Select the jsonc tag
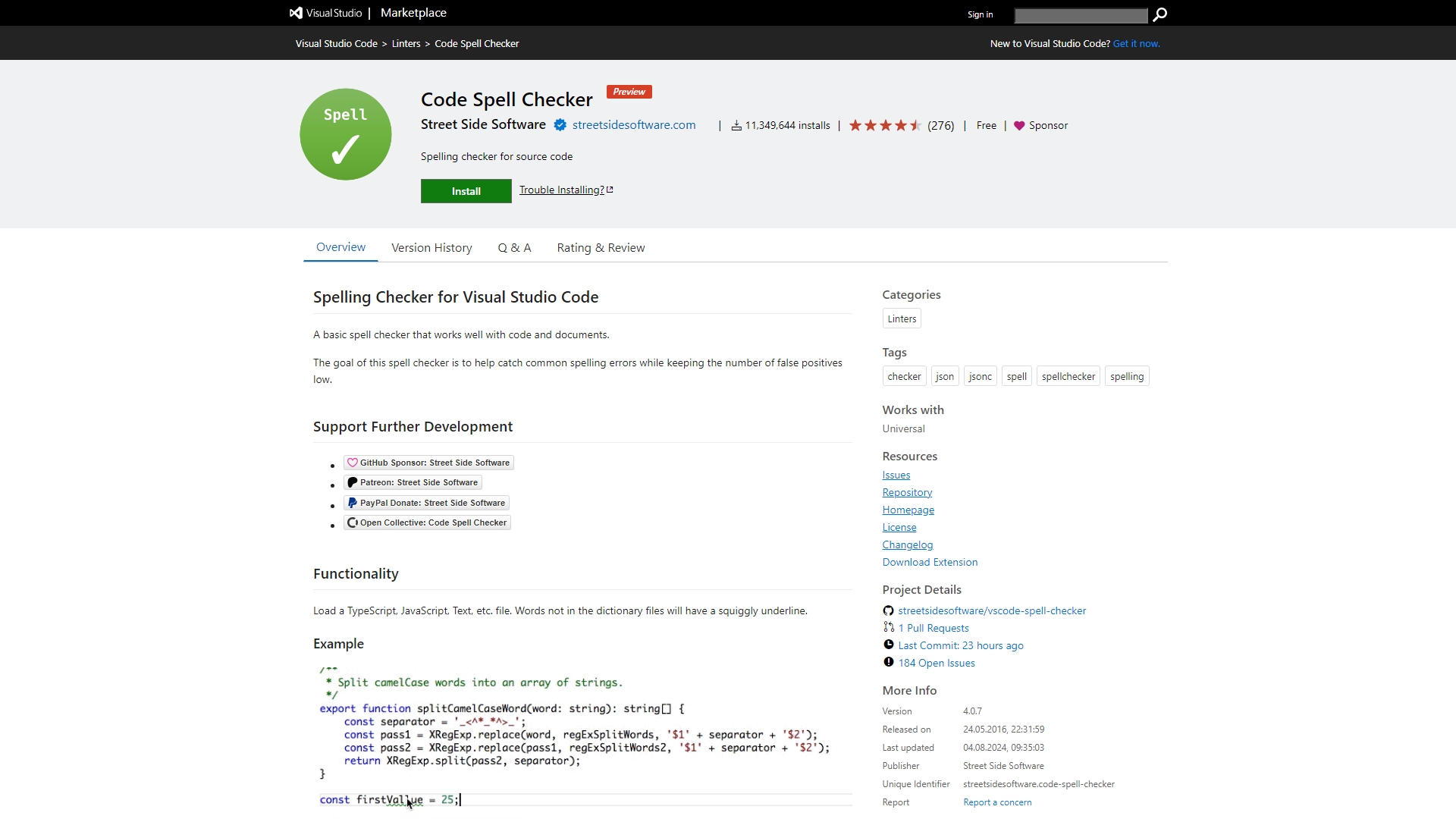This screenshot has width=1456, height=819. click(x=980, y=376)
